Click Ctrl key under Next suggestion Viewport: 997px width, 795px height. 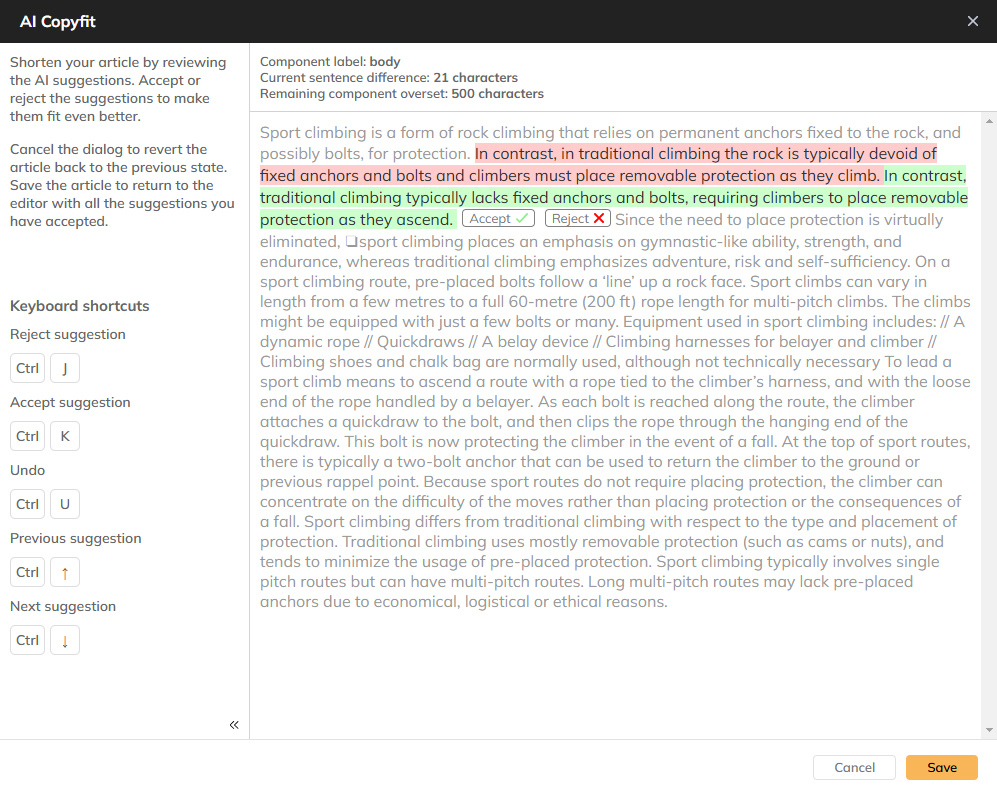click(x=27, y=640)
